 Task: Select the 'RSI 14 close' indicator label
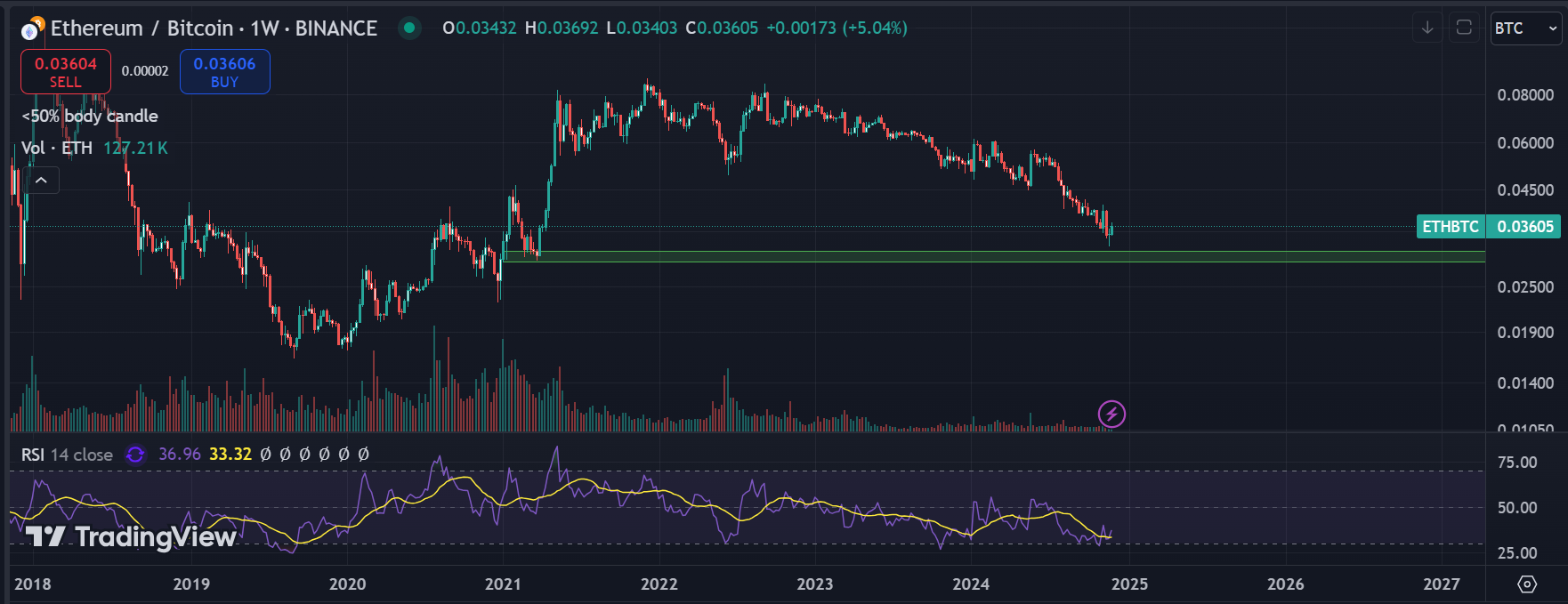point(67,455)
